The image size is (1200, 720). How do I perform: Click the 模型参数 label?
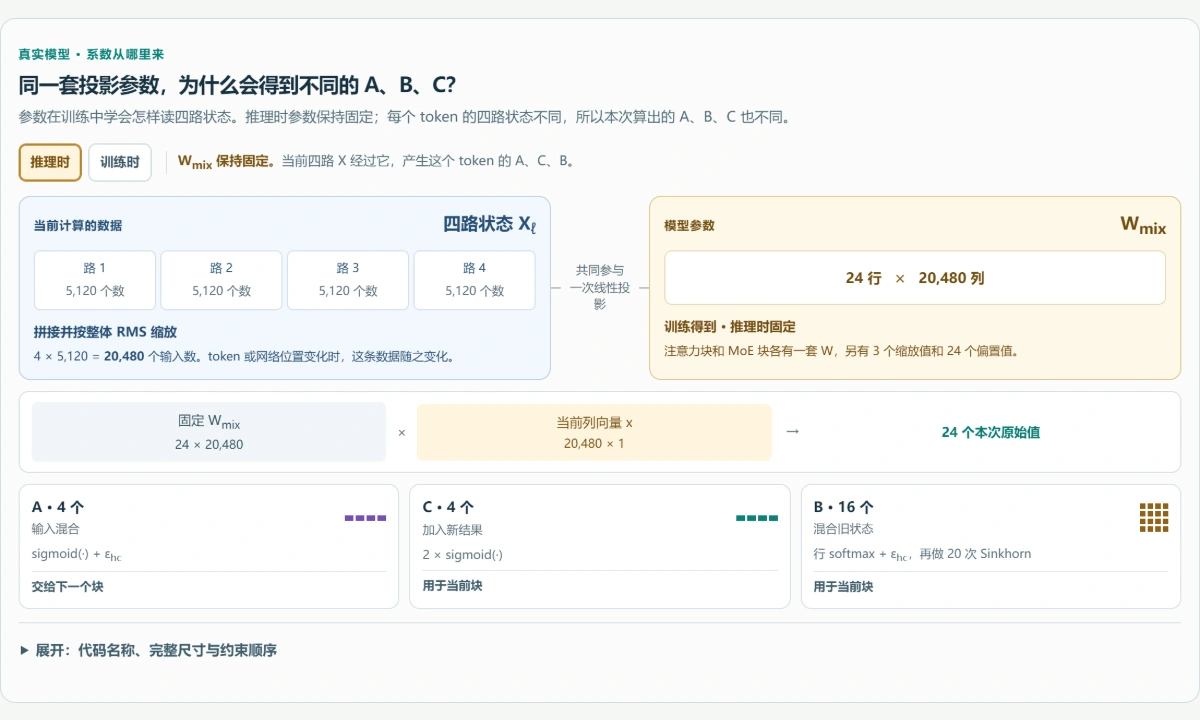(689, 226)
